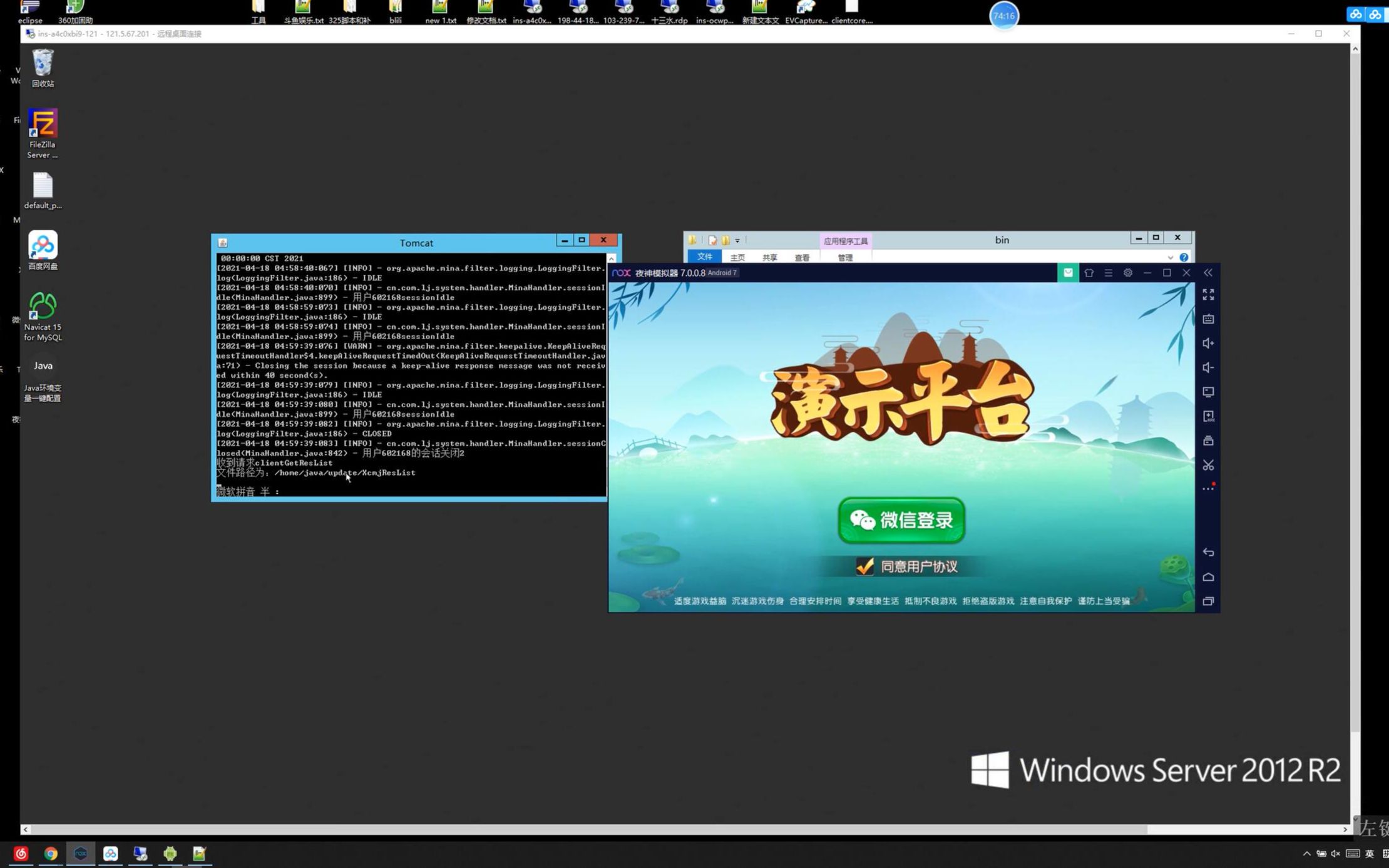Viewport: 1389px width, 868px height.
Task: Open Nox multi-instance manager icon
Action: [x=1208, y=441]
